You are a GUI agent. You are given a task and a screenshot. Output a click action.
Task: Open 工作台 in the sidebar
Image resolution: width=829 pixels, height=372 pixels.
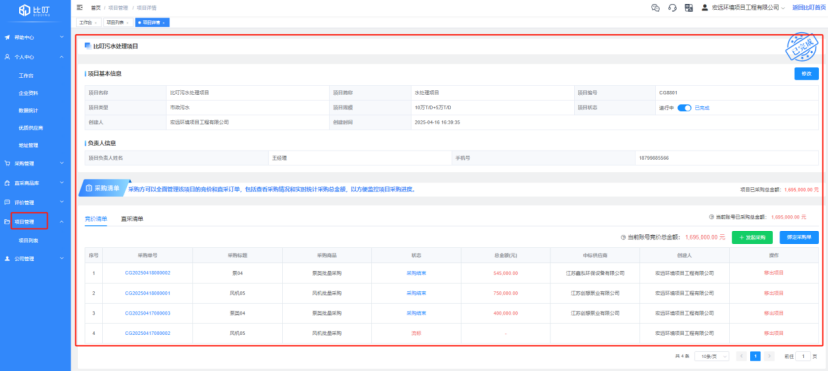coord(26,76)
